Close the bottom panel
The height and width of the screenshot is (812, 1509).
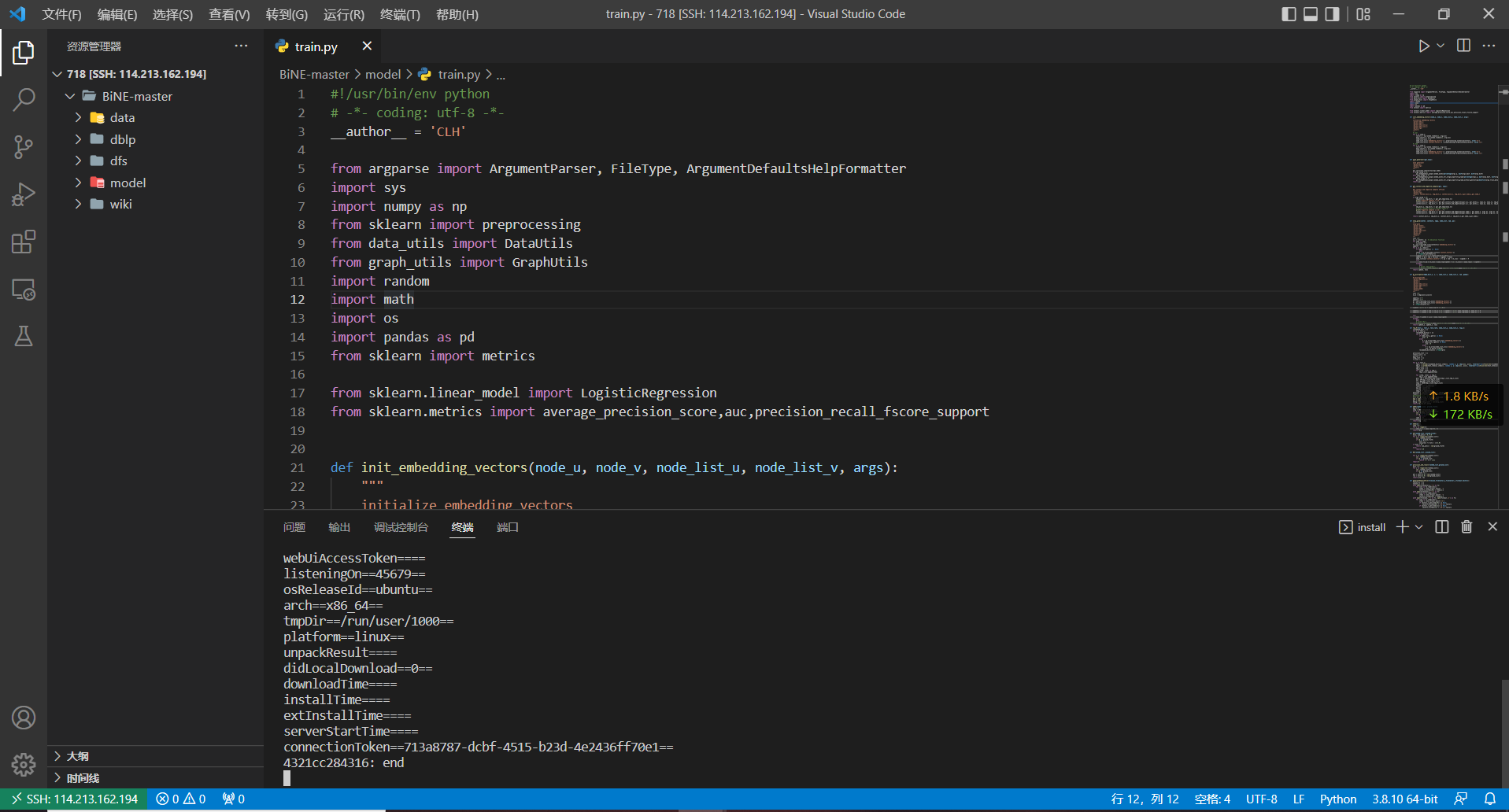click(x=1492, y=527)
